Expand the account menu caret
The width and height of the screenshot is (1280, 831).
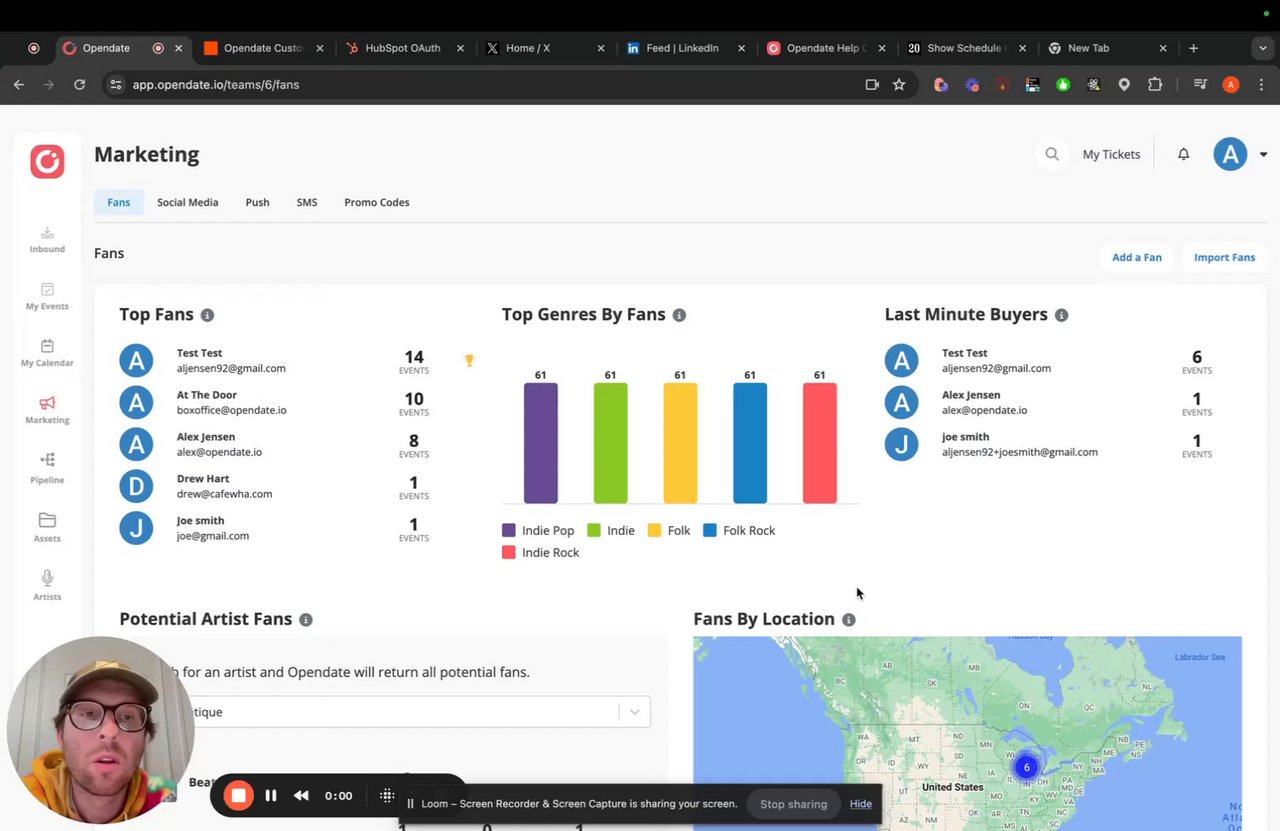click(x=1263, y=155)
